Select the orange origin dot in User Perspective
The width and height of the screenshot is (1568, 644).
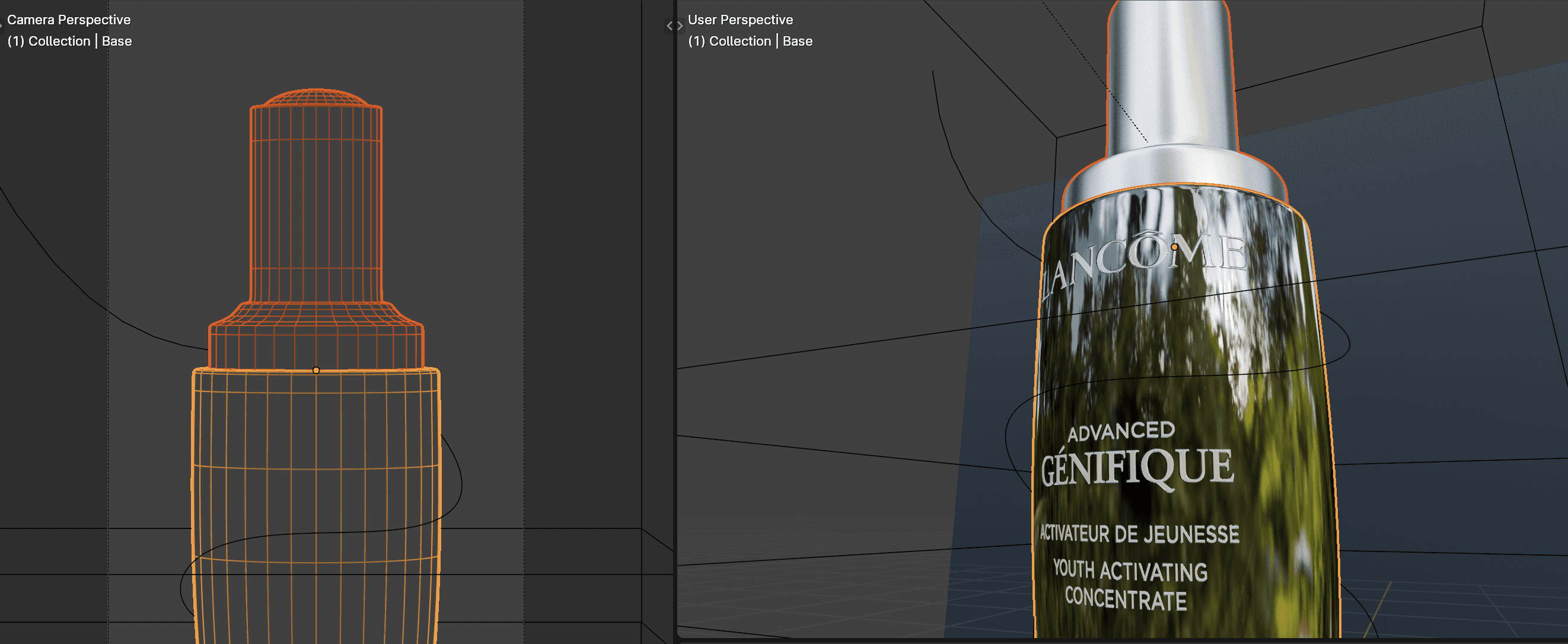(1174, 247)
